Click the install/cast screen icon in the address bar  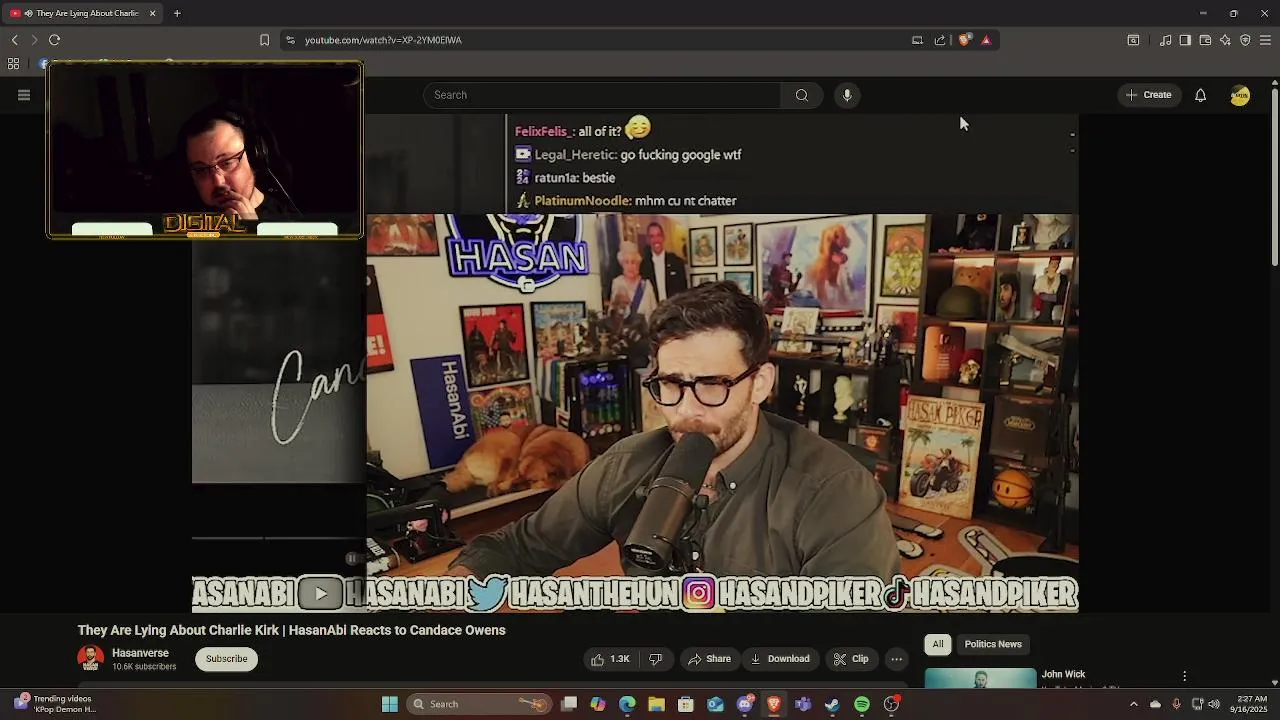[917, 40]
